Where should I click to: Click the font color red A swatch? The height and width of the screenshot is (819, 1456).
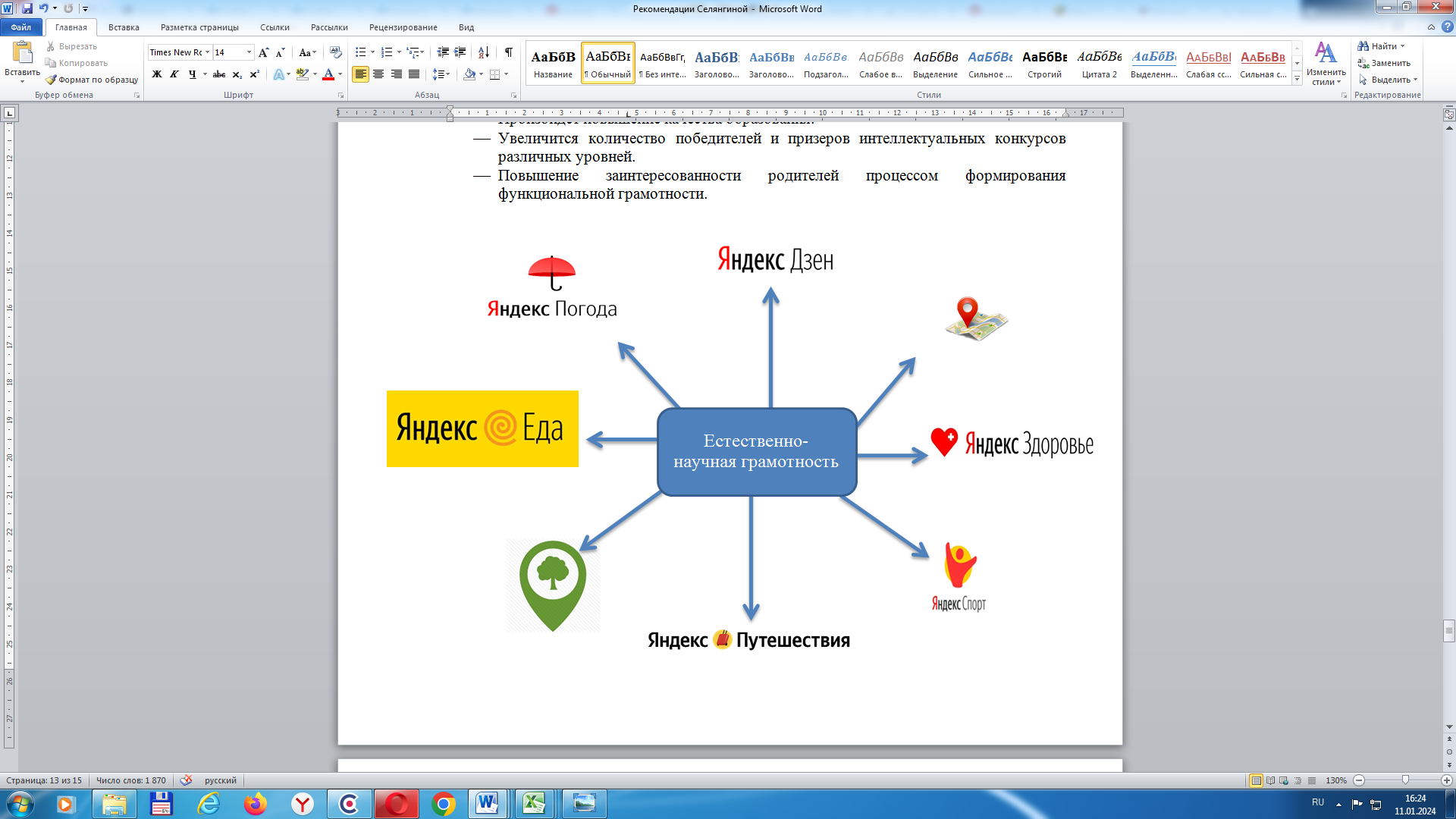328,74
